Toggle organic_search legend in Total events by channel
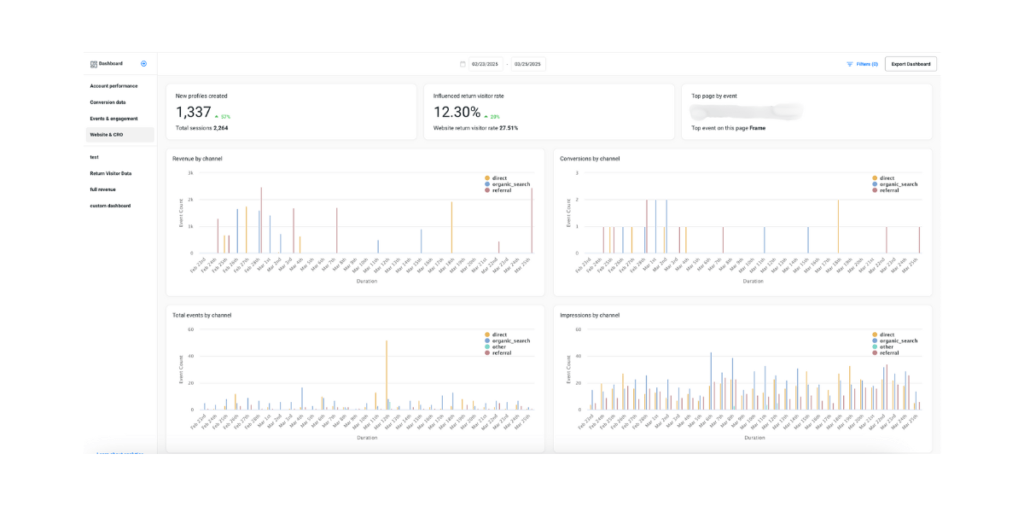The height and width of the screenshot is (512, 1024). pyautogui.click(x=507, y=341)
